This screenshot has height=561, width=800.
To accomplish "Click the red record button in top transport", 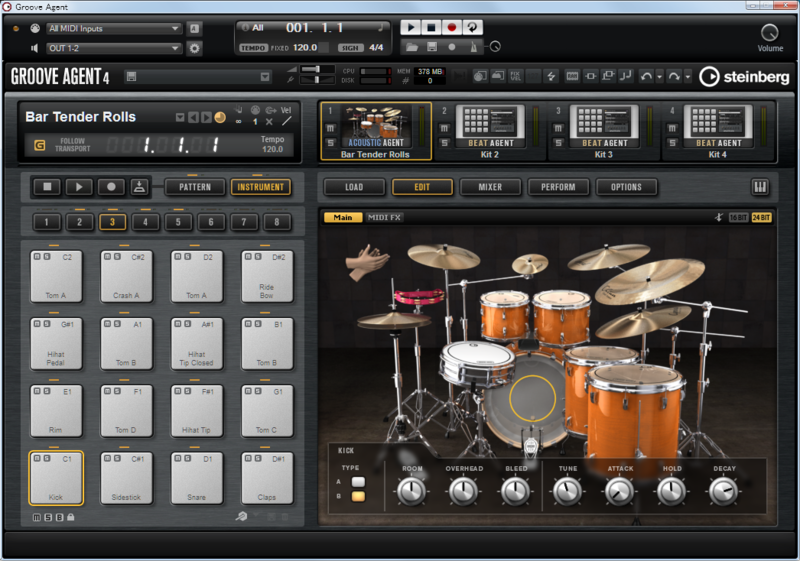I will click(452, 27).
